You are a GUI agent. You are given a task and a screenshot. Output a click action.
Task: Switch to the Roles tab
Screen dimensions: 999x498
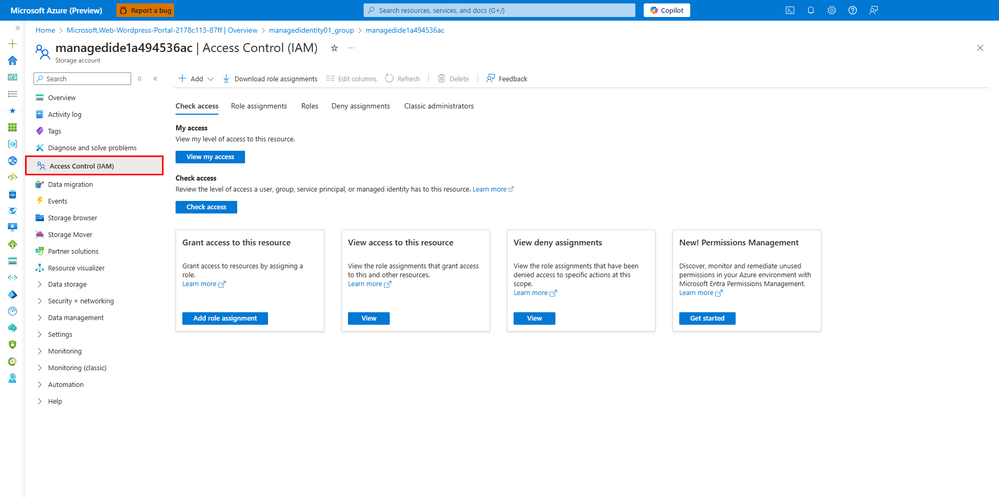(x=310, y=106)
